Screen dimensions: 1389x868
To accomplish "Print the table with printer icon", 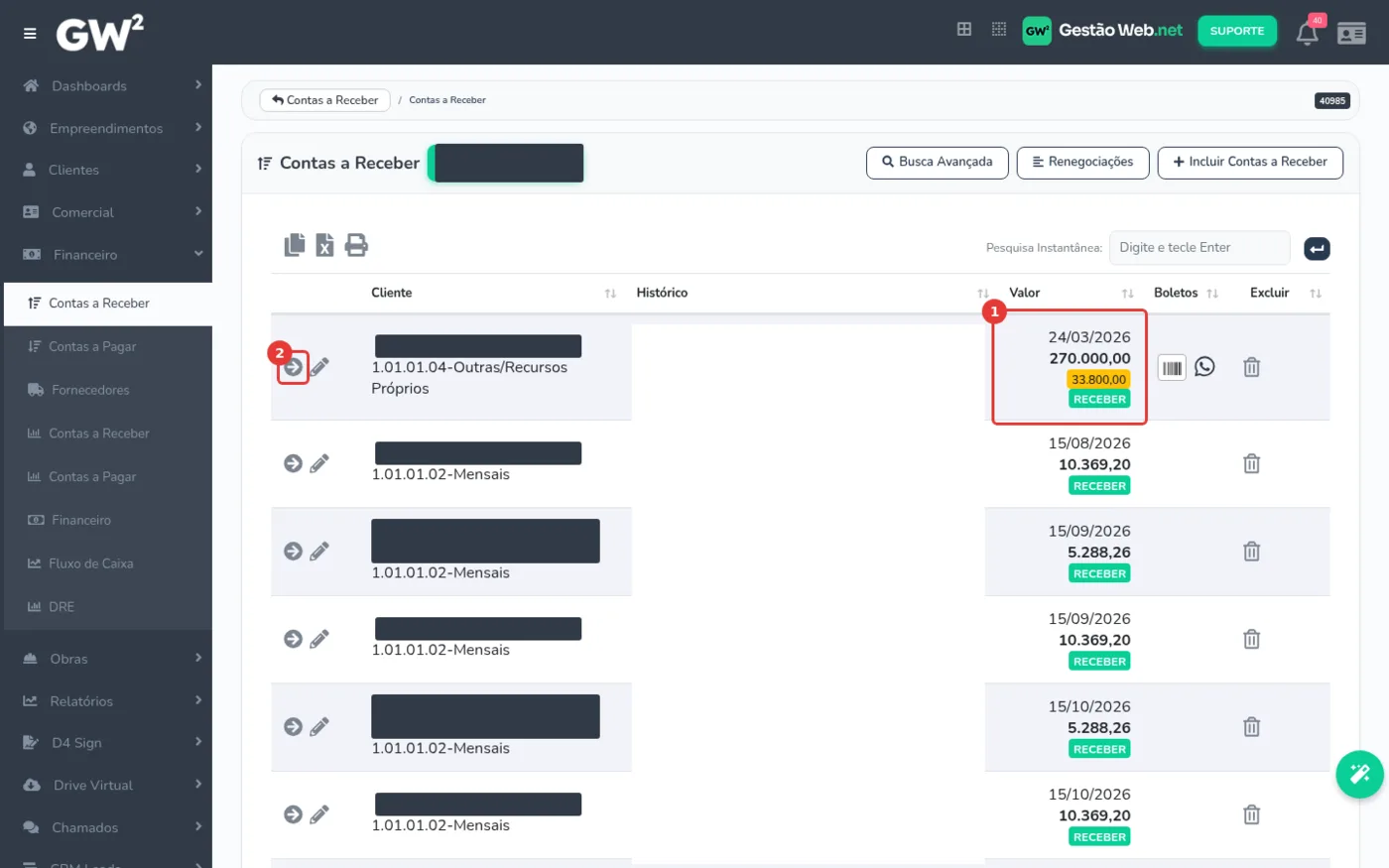I will click(x=356, y=245).
